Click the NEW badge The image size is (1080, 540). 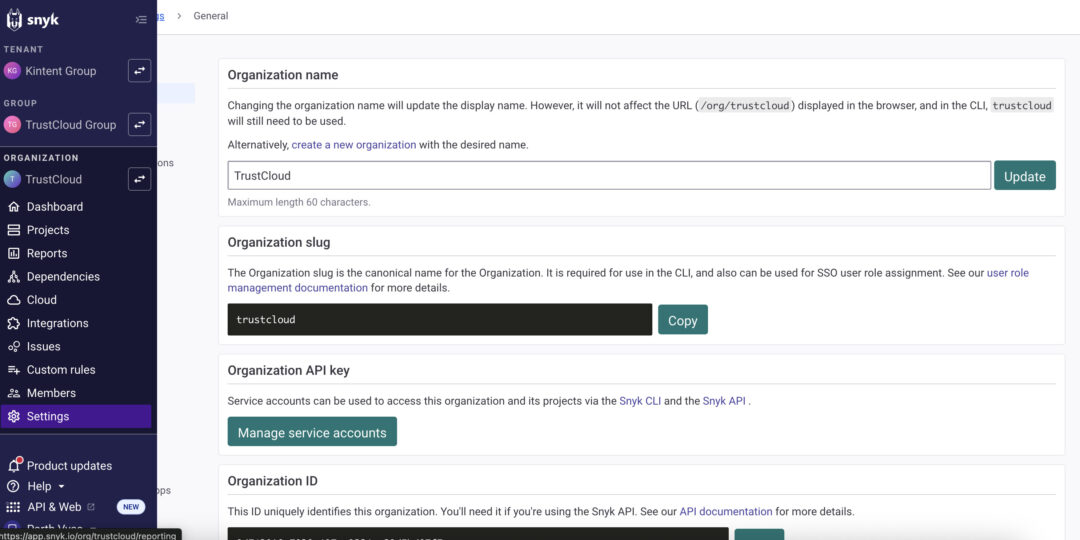(x=131, y=507)
